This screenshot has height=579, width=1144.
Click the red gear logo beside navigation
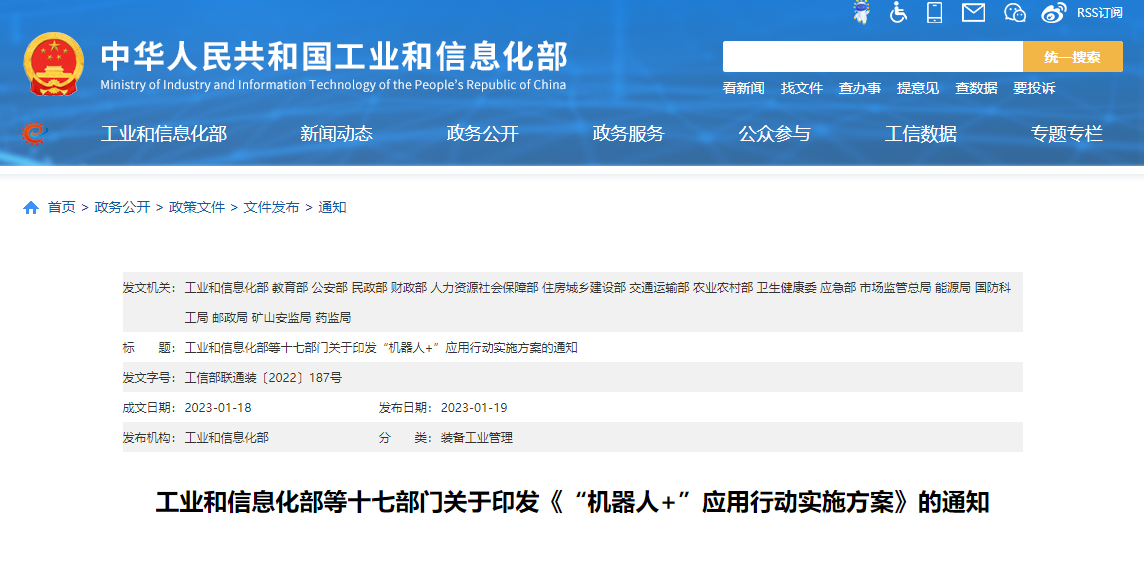click(x=34, y=133)
